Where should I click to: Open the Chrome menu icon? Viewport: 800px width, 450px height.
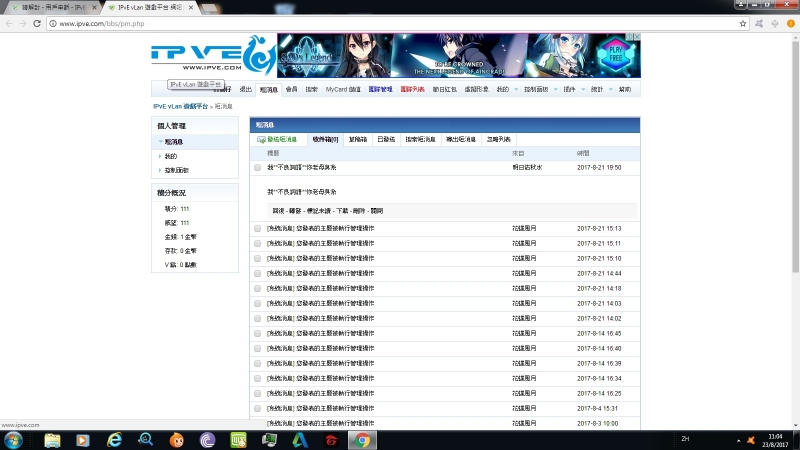point(789,23)
